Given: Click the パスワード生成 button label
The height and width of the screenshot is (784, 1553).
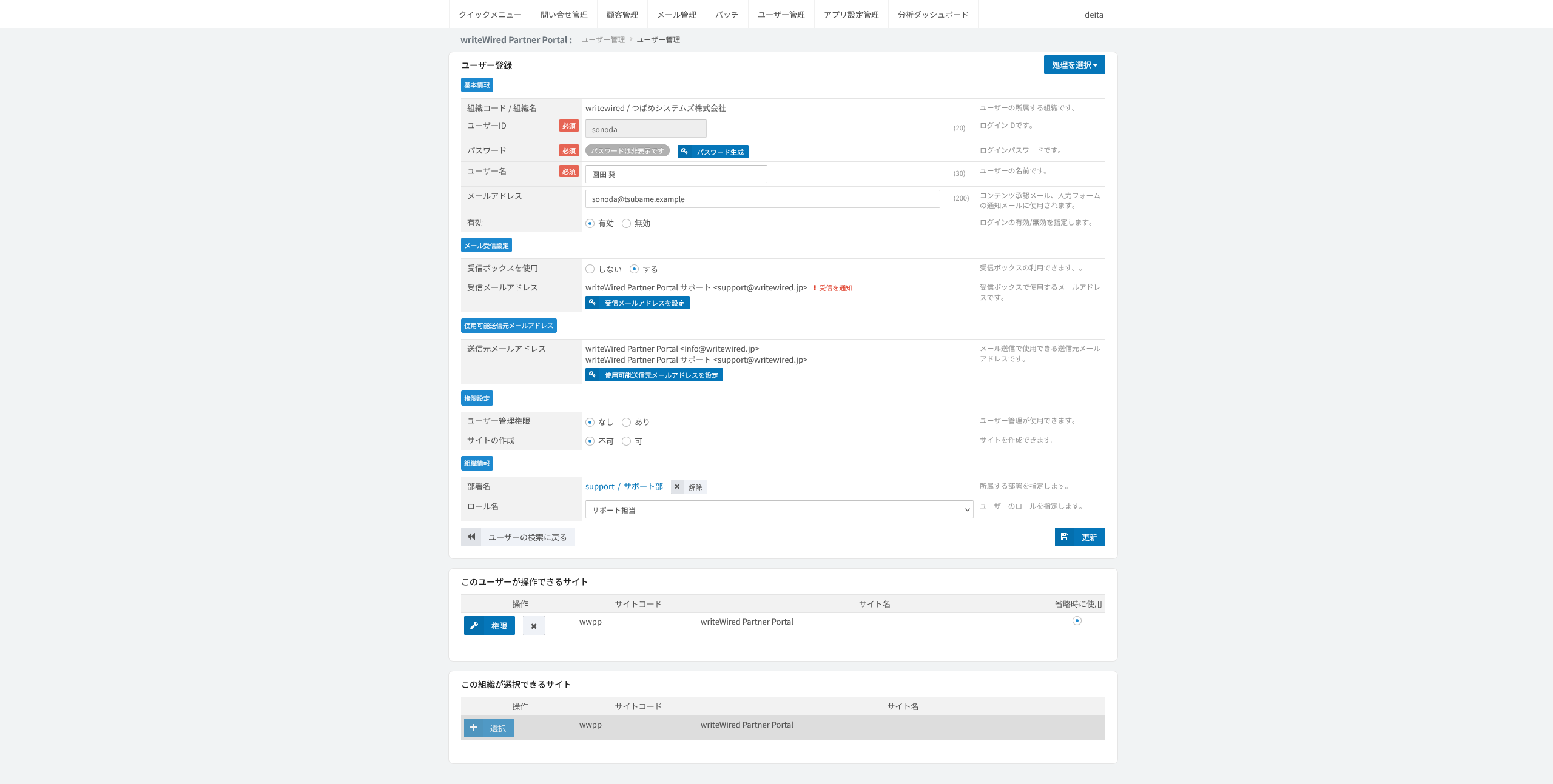Looking at the screenshot, I should coord(720,152).
